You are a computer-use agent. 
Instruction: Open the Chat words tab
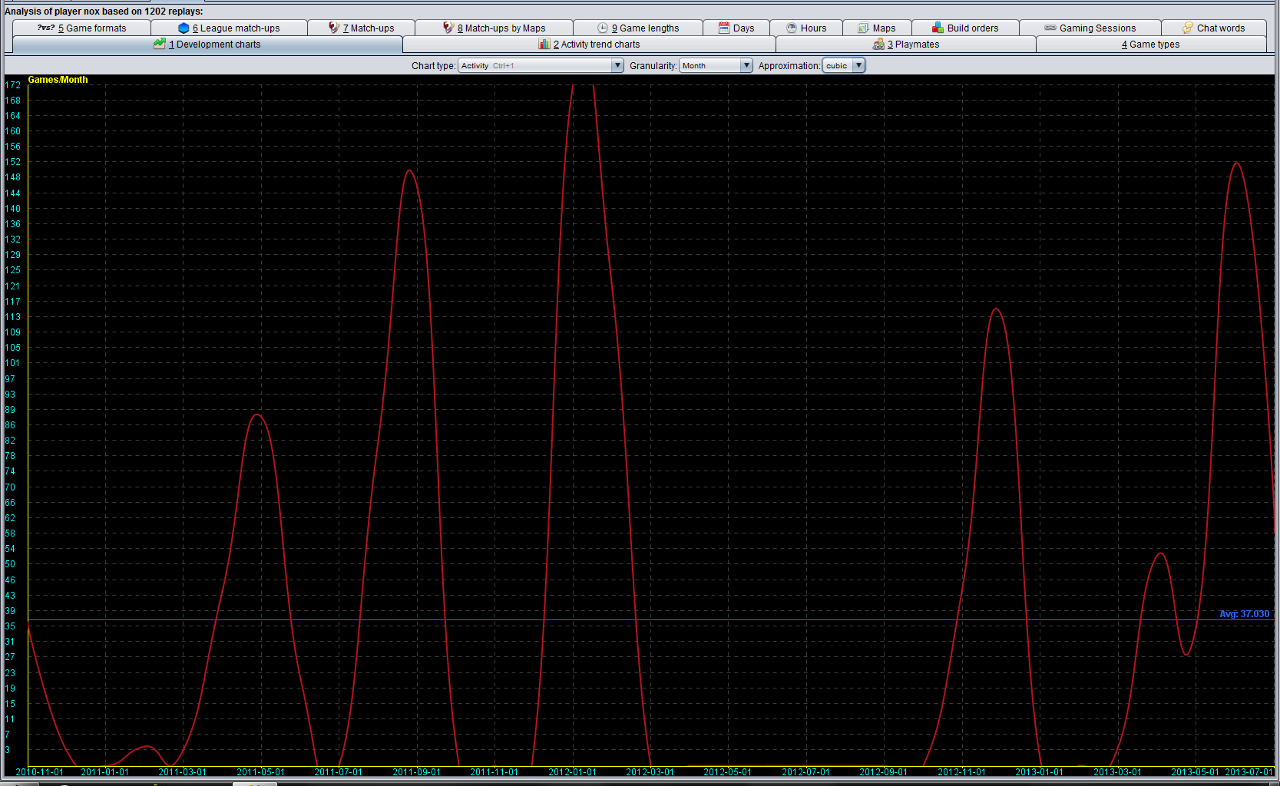1213,28
